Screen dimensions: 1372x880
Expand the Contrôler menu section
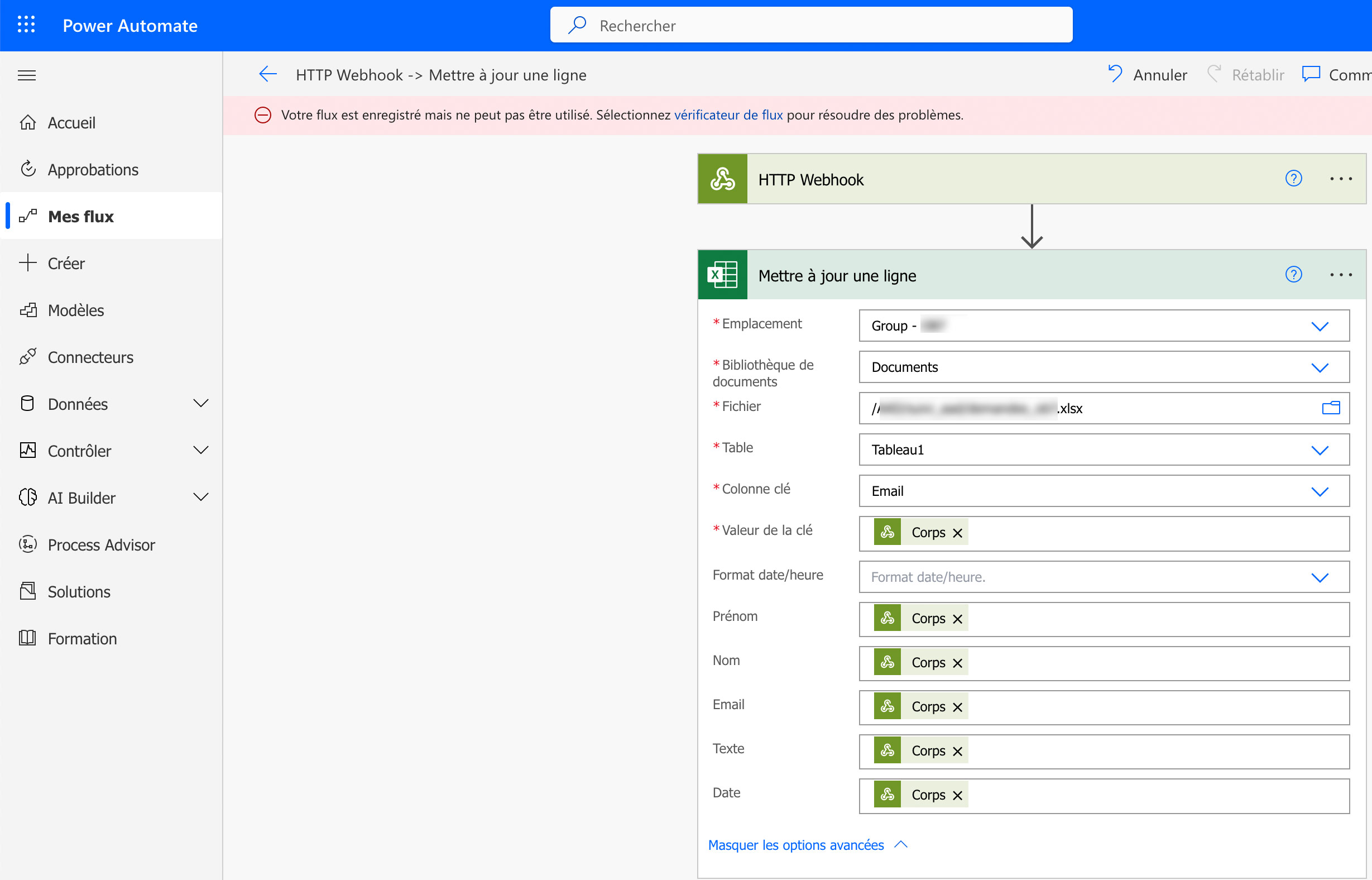(200, 450)
